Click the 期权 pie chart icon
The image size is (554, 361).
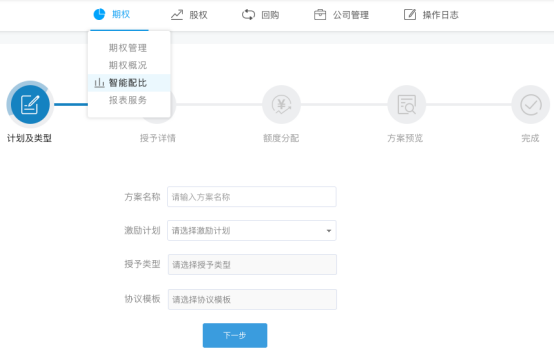tap(99, 14)
